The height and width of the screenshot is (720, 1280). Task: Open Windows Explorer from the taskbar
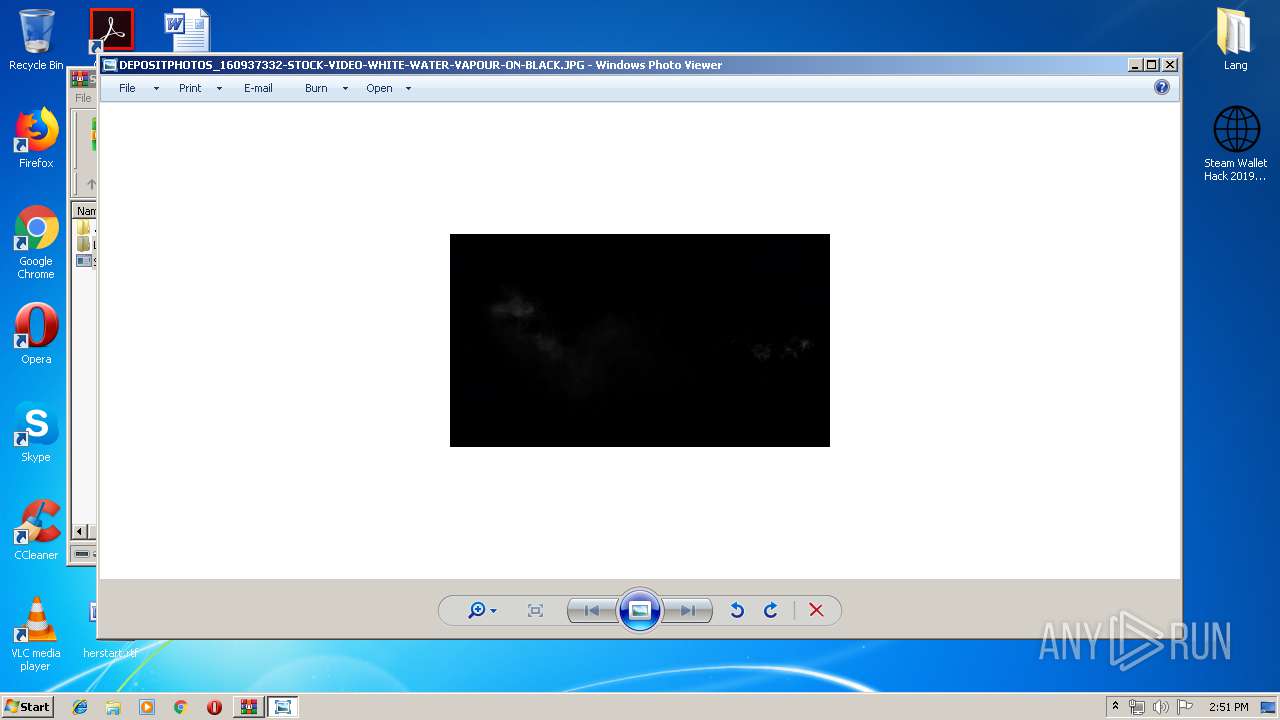tap(113, 707)
